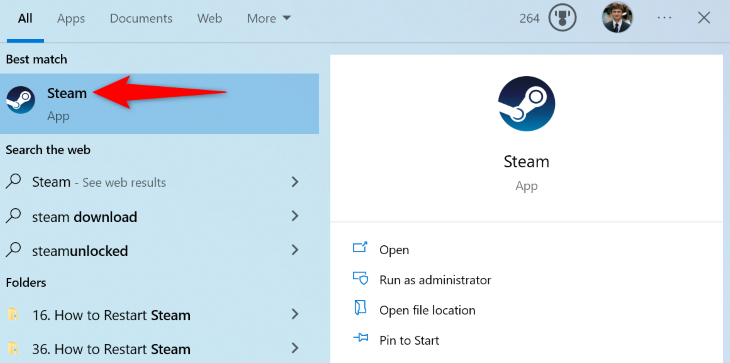730x363 pixels.
Task: Click folder icon for 36. How to Restart Steam
Action: (x=13, y=348)
